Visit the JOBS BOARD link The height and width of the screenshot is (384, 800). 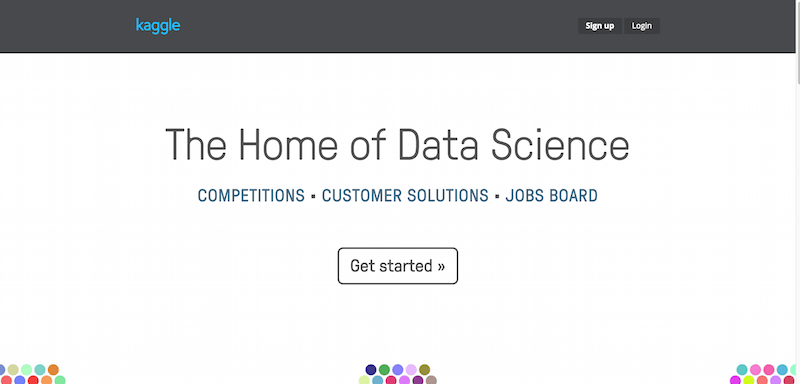pos(552,195)
